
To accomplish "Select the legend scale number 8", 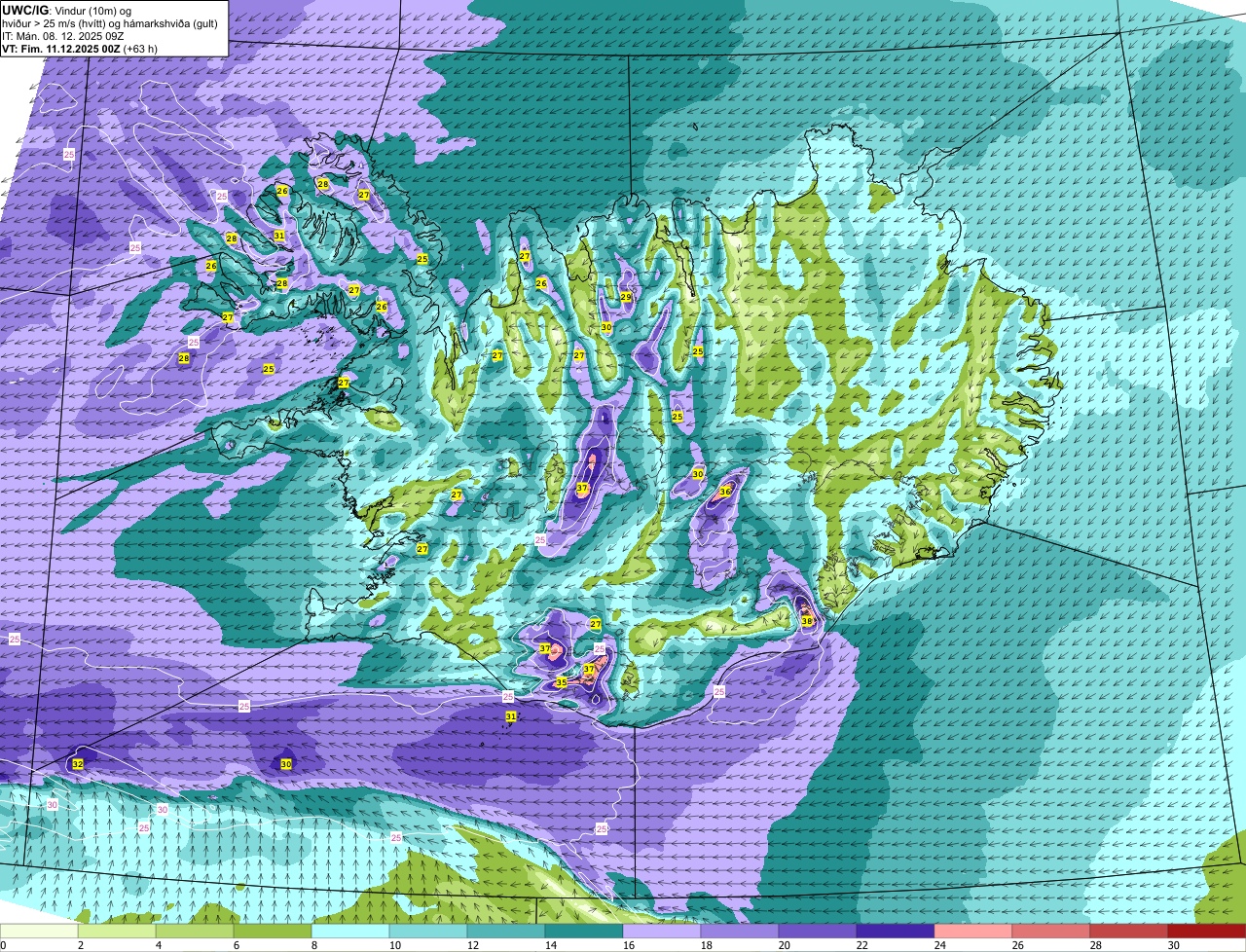I will click(315, 945).
